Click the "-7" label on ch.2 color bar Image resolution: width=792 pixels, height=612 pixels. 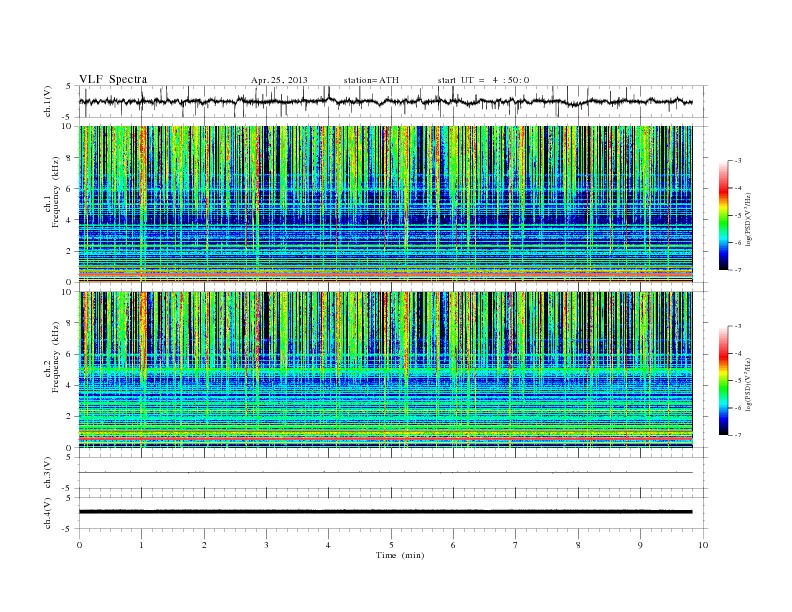[x=738, y=435]
